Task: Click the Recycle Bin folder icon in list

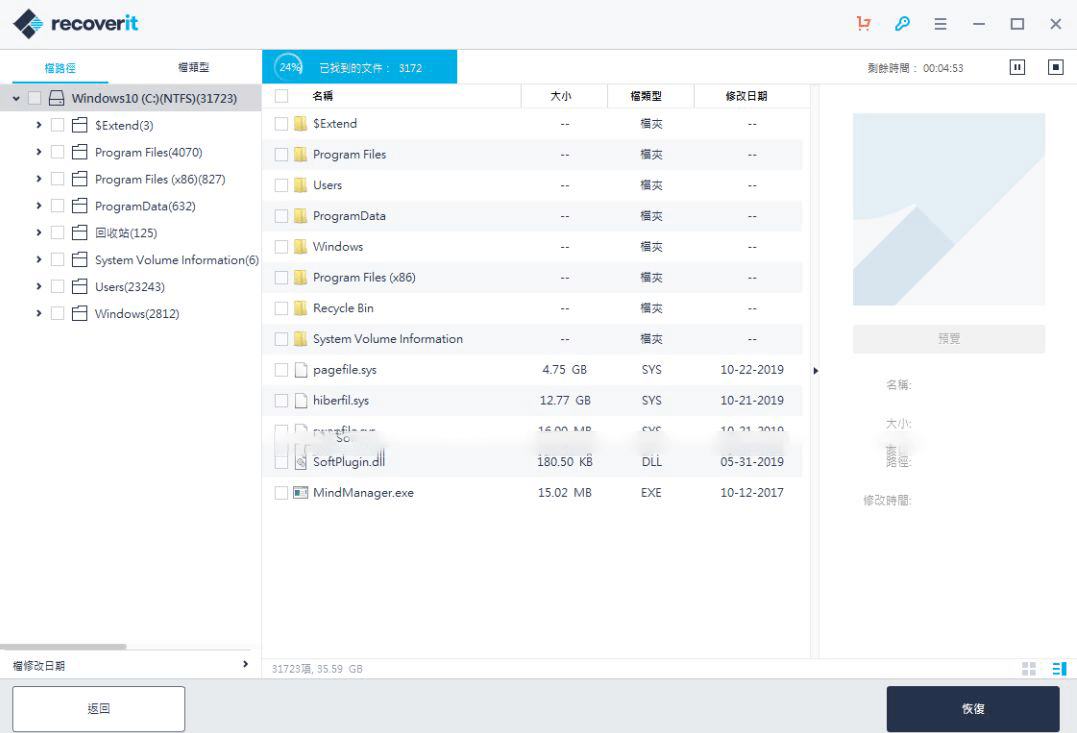Action: 300,308
